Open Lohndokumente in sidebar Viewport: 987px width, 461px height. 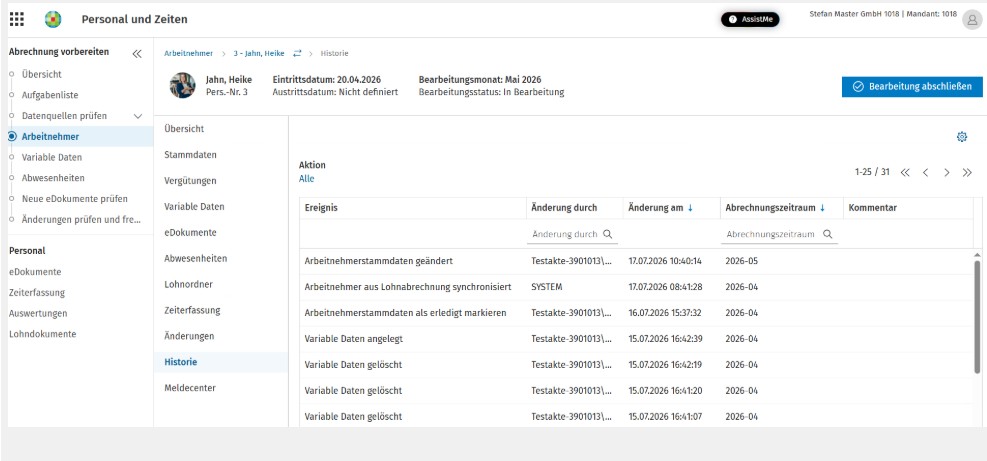pos(42,334)
